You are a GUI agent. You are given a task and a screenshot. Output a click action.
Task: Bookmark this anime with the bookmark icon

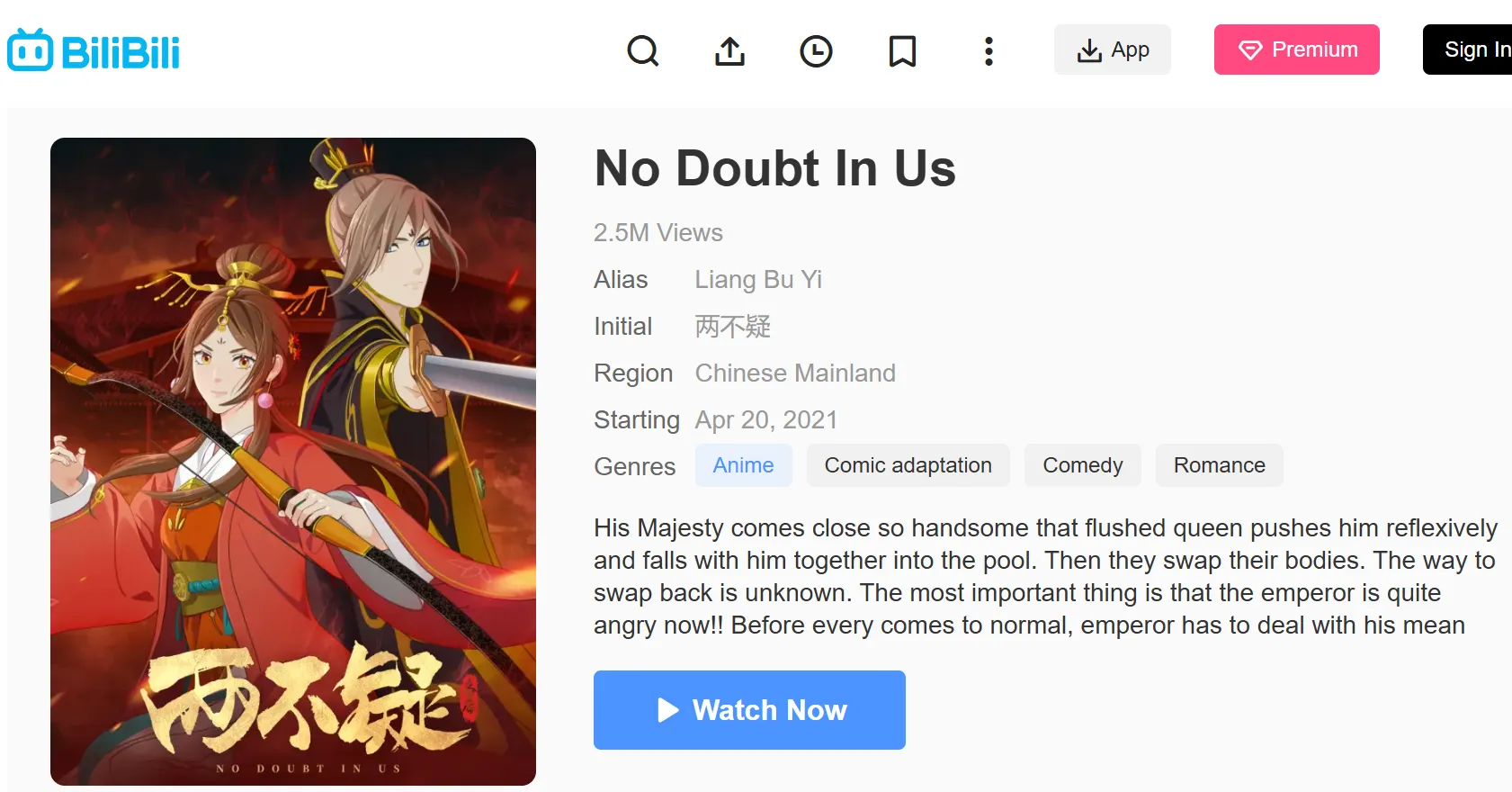coord(902,50)
